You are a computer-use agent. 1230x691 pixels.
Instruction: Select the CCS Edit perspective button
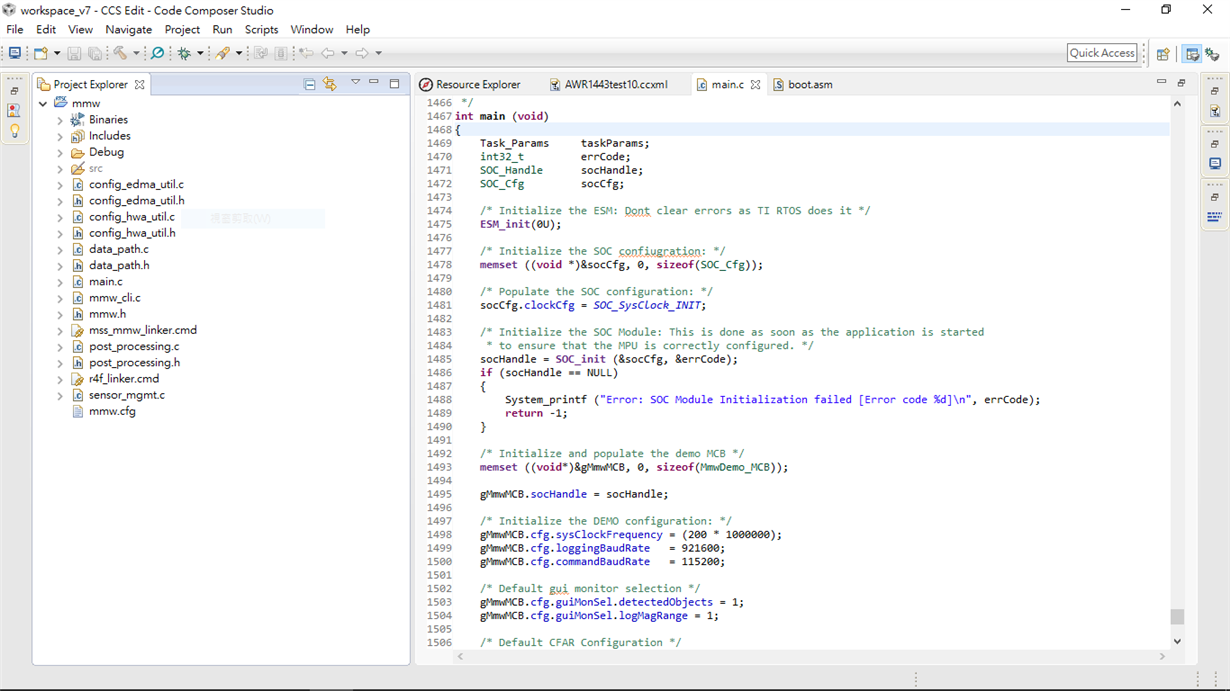click(x=1192, y=54)
